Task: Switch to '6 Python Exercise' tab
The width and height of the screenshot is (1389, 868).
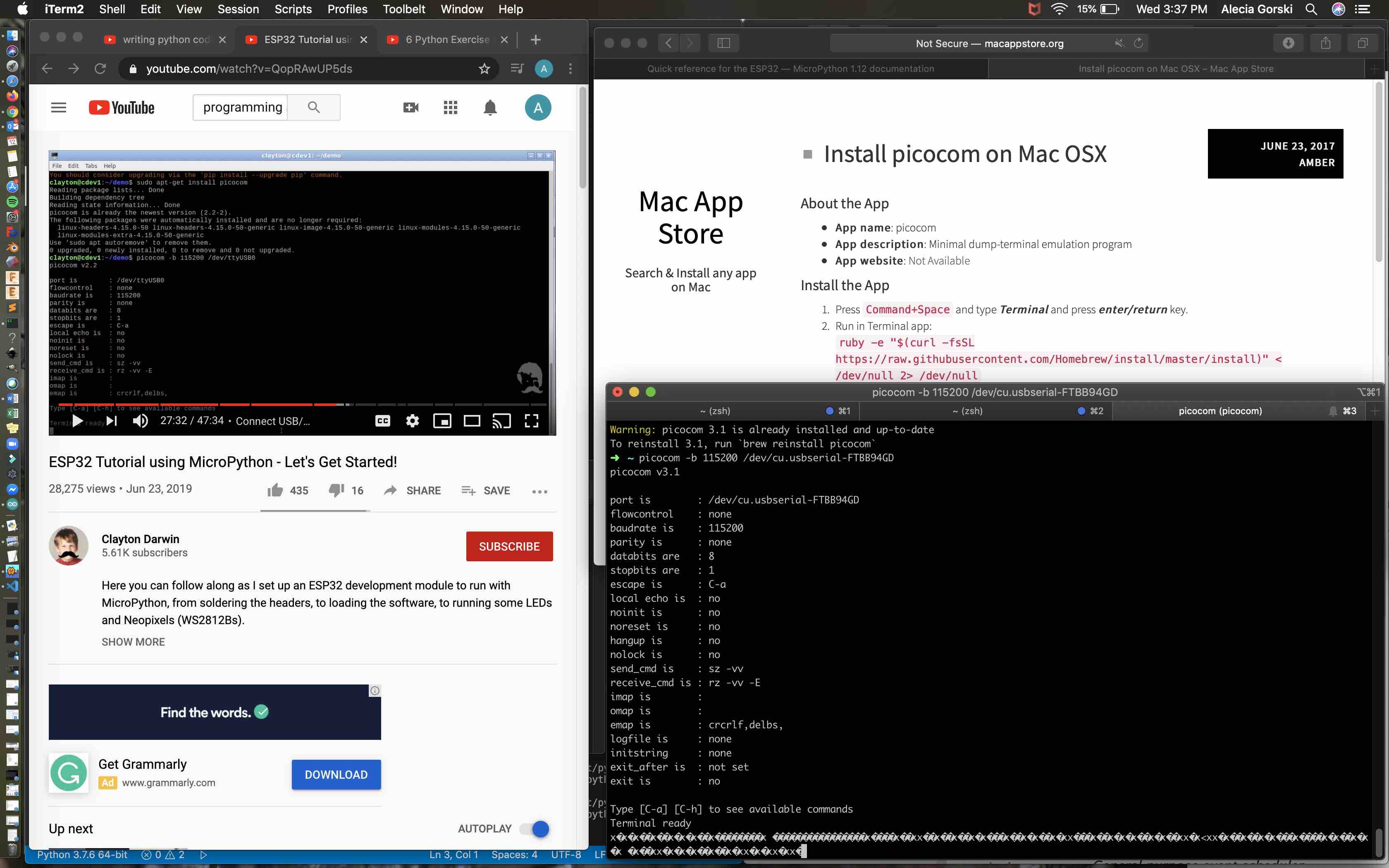Action: (448, 39)
